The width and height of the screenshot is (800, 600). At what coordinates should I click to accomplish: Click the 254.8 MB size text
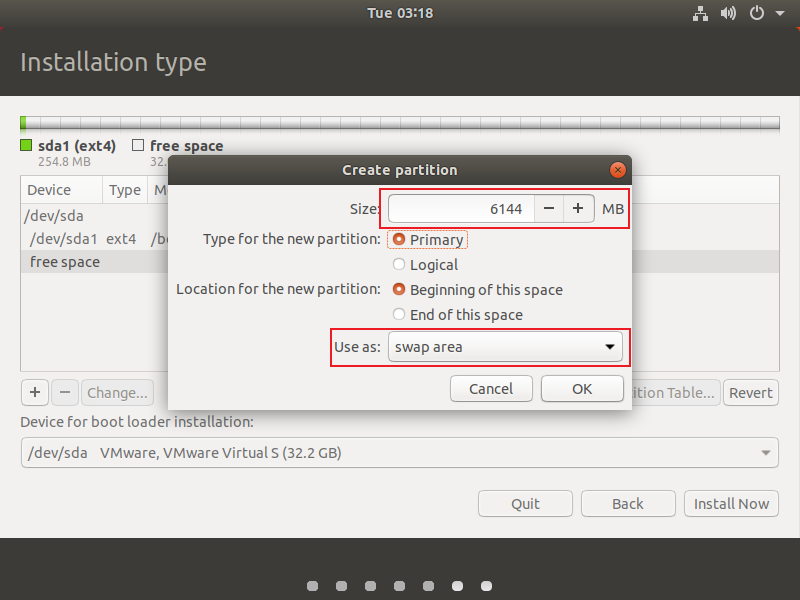click(x=64, y=162)
